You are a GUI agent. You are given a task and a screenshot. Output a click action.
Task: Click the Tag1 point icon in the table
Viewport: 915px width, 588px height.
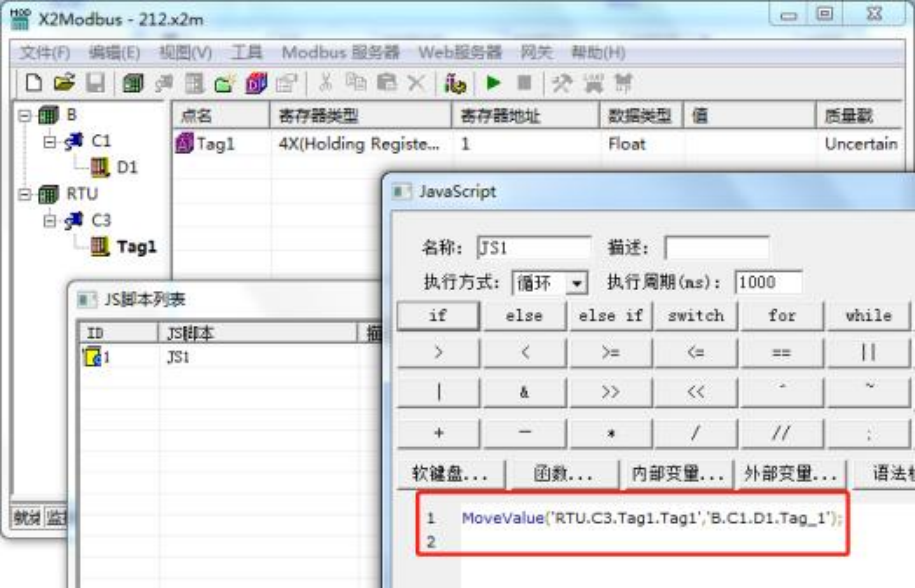(x=184, y=143)
